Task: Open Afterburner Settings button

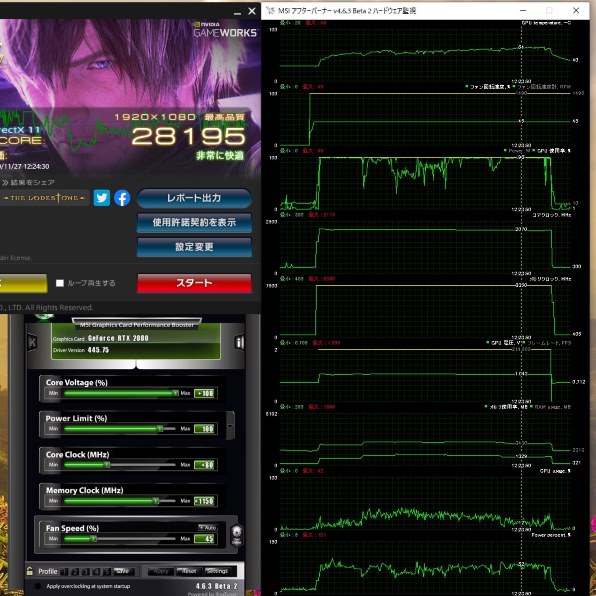Action: point(217,571)
